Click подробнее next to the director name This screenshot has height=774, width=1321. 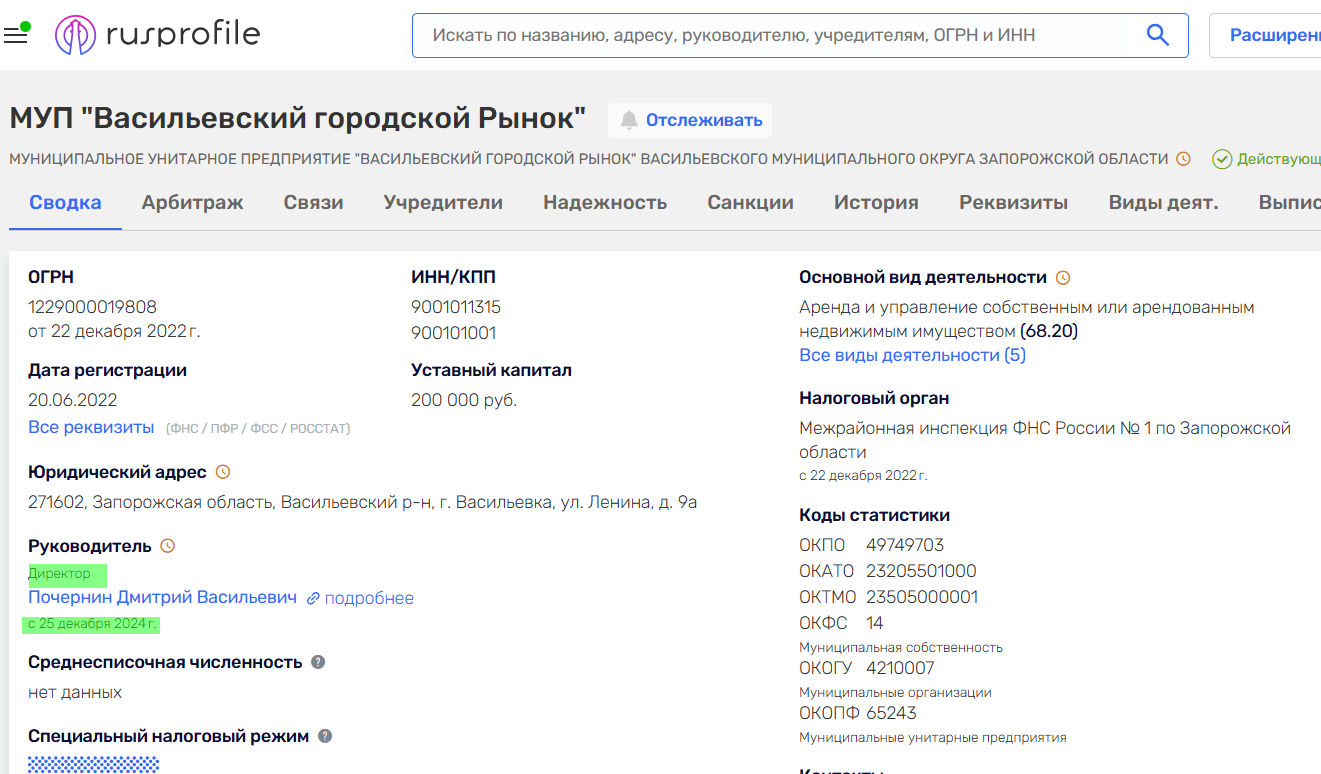(372, 597)
